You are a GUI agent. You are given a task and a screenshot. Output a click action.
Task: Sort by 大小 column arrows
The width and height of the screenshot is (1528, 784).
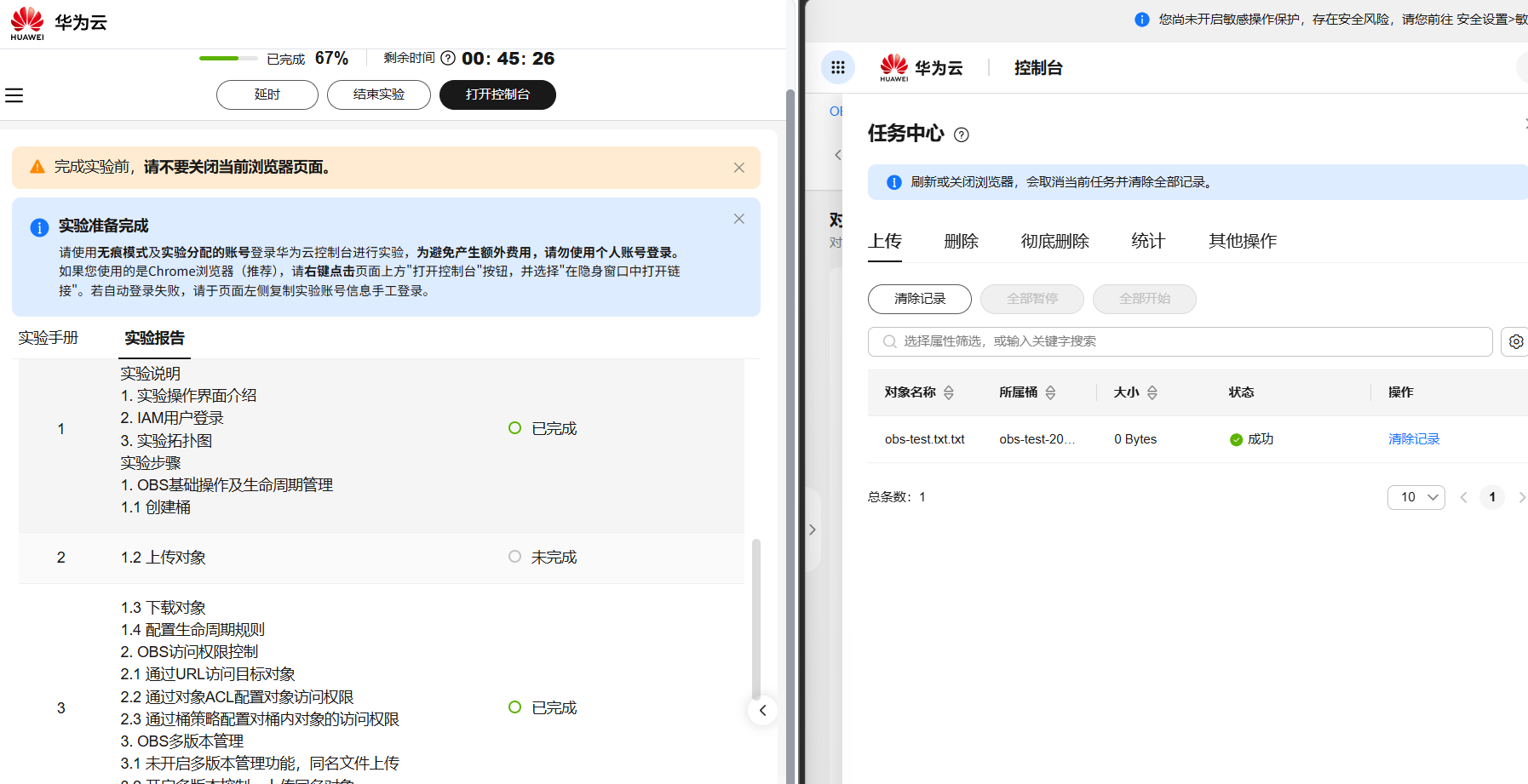(x=1152, y=392)
